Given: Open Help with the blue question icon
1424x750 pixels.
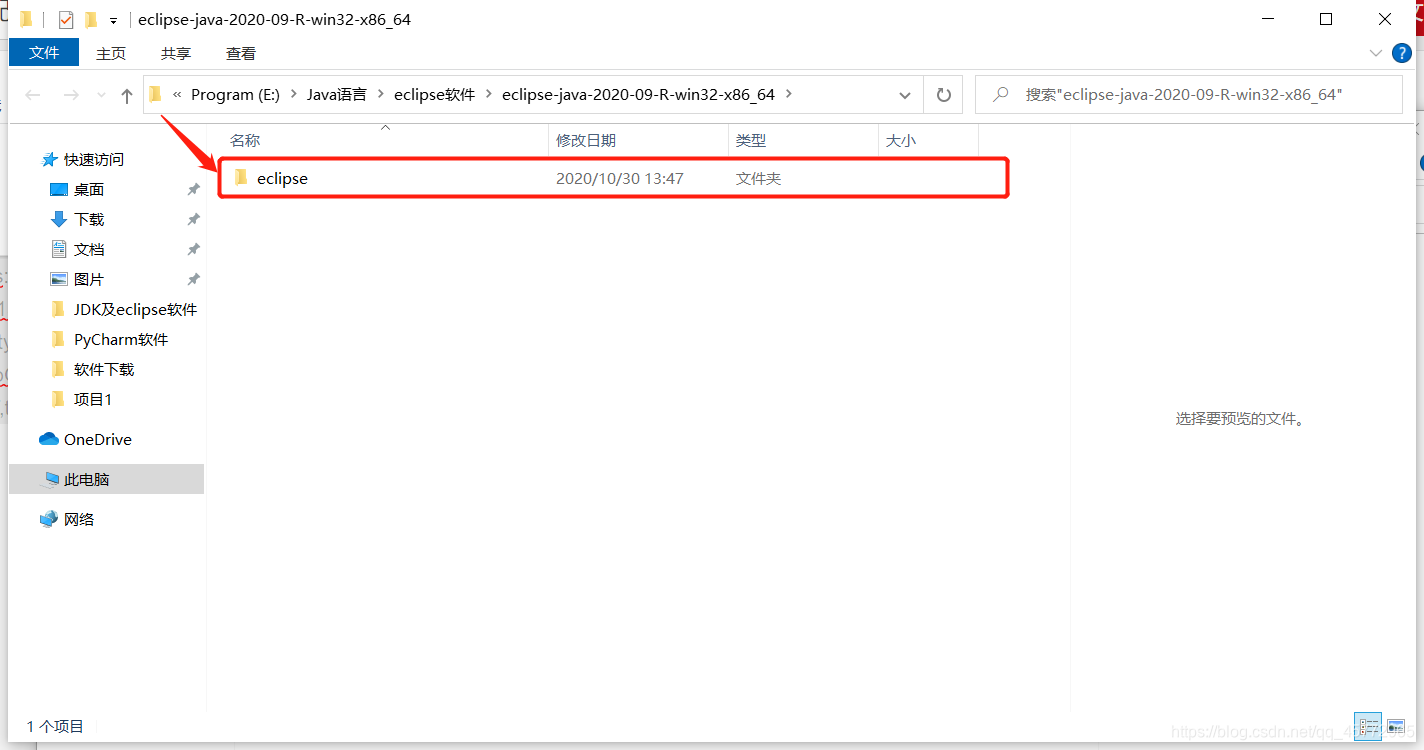Looking at the screenshot, I should 1403,53.
